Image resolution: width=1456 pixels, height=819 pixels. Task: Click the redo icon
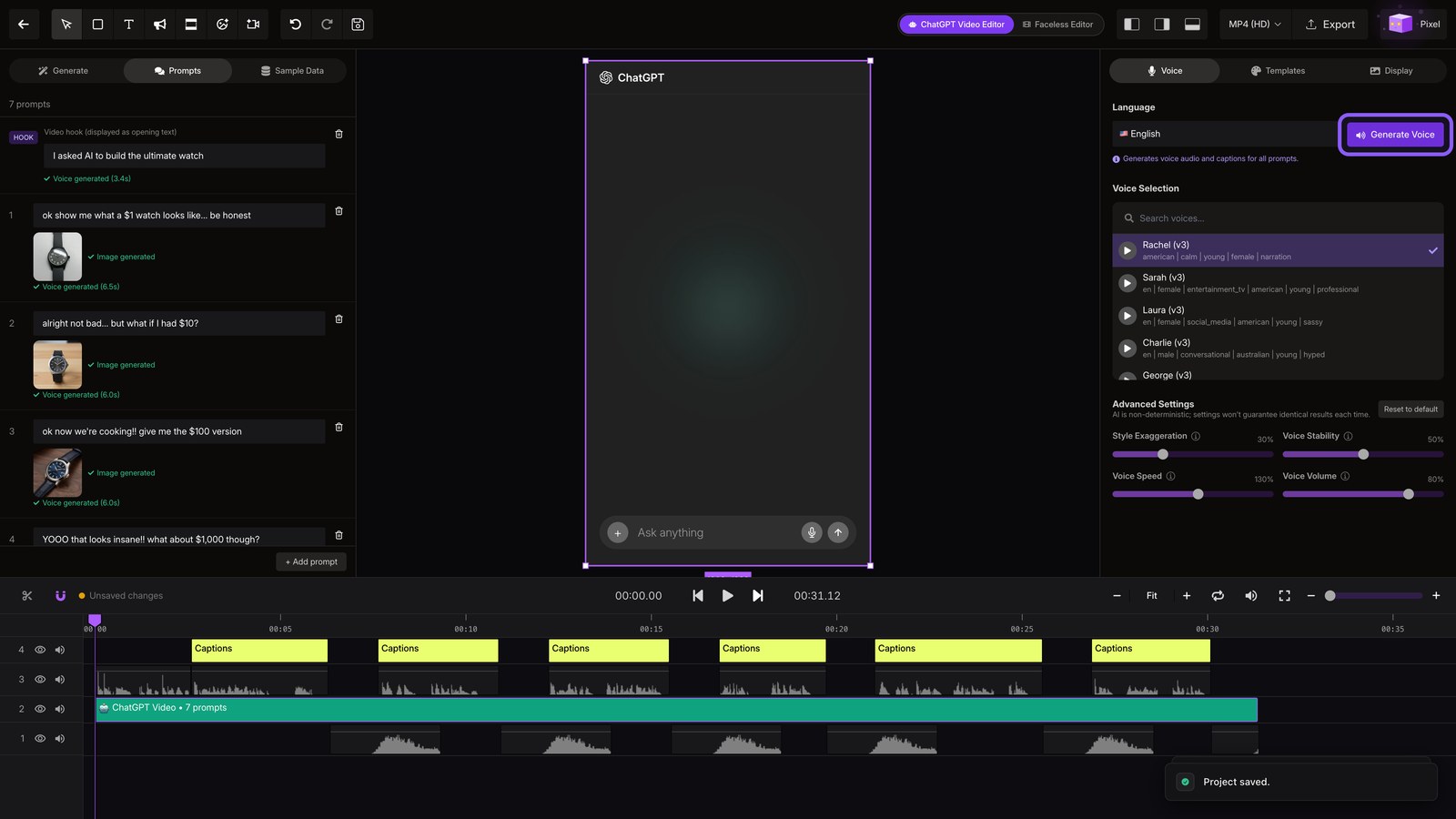pos(327,25)
